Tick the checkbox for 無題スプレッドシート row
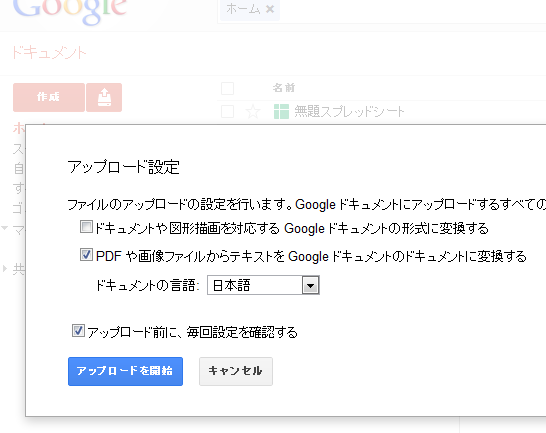The width and height of the screenshot is (546, 433). 227,112
